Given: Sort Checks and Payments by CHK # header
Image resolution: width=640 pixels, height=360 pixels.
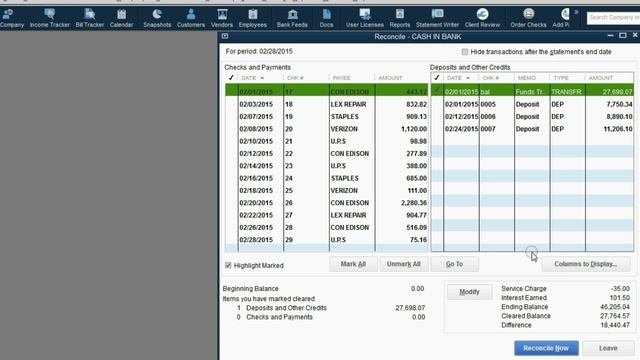Looking at the screenshot, I should pos(306,78).
